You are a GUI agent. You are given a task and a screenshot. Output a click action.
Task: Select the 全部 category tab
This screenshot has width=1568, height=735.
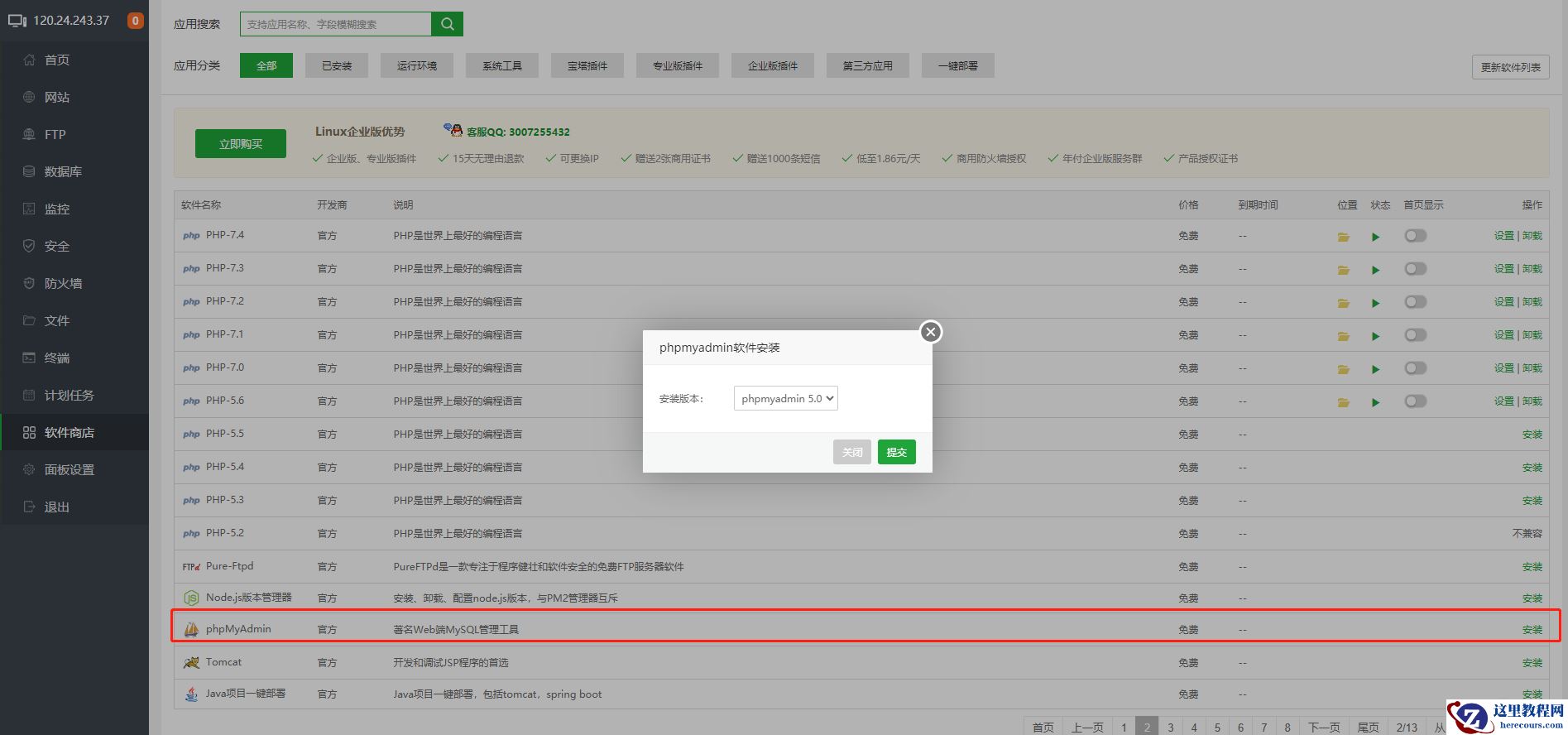point(266,65)
